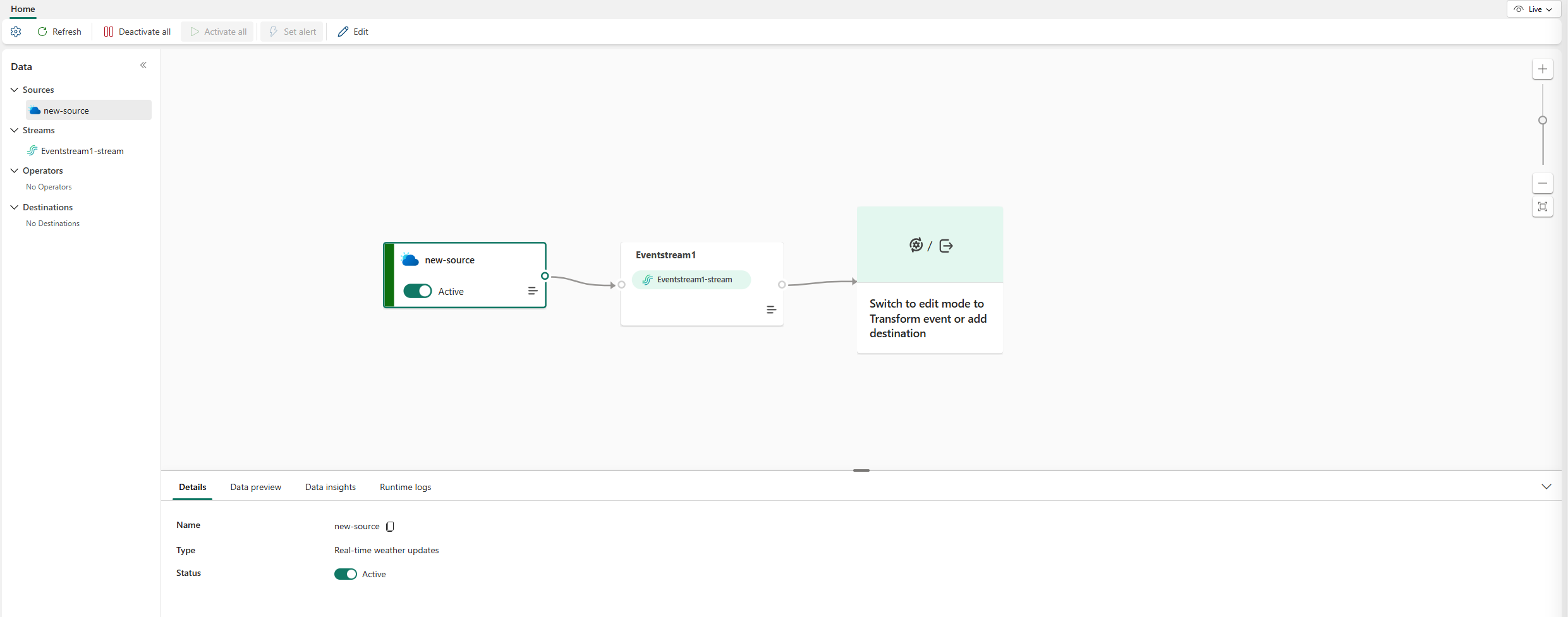The width and height of the screenshot is (1568, 617).
Task: Click Set alert
Action: click(x=293, y=32)
